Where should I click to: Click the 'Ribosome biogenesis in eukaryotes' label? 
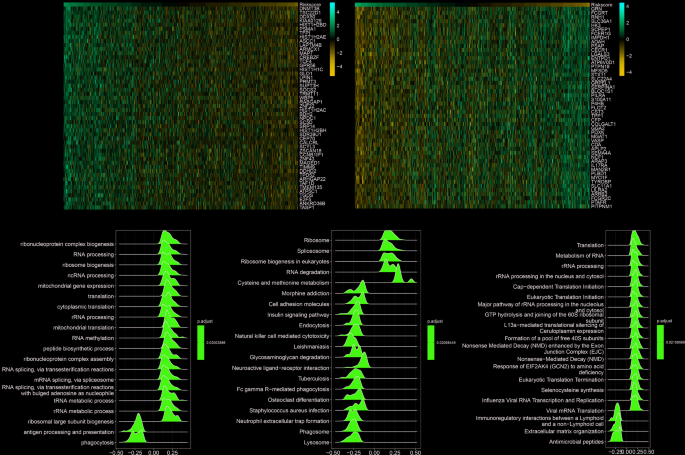pyautogui.click(x=285, y=262)
